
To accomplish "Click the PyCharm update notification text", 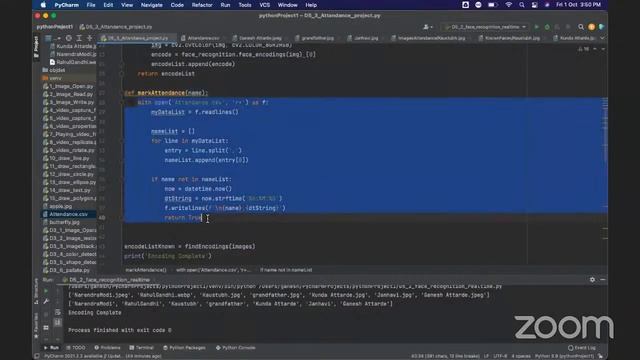I will [x=102, y=356].
